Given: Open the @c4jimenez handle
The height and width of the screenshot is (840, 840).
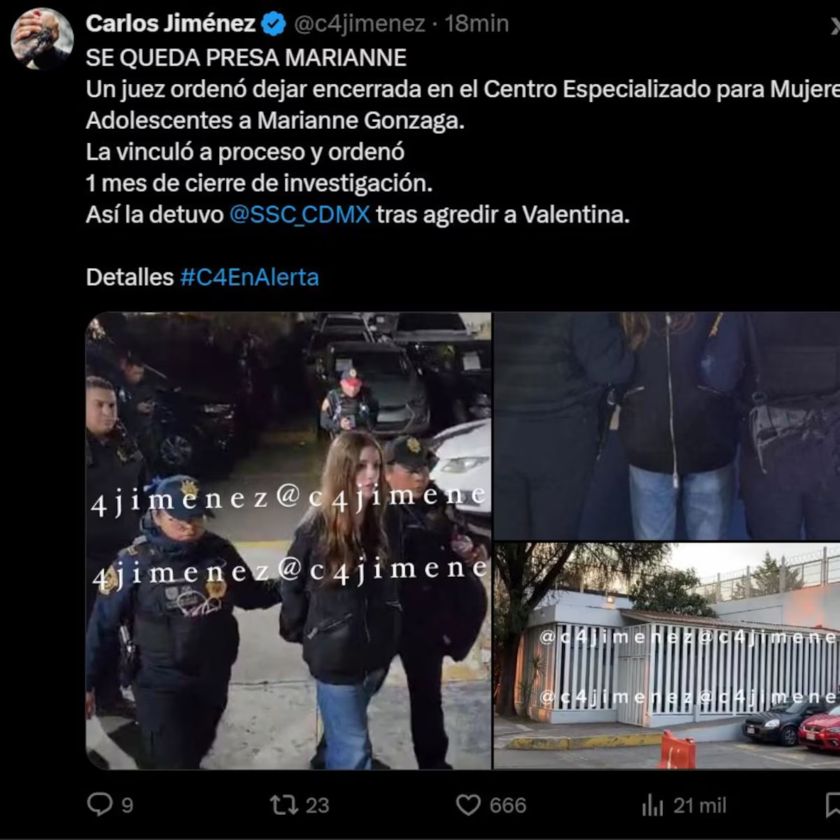Looking at the screenshot, I should [x=360, y=24].
